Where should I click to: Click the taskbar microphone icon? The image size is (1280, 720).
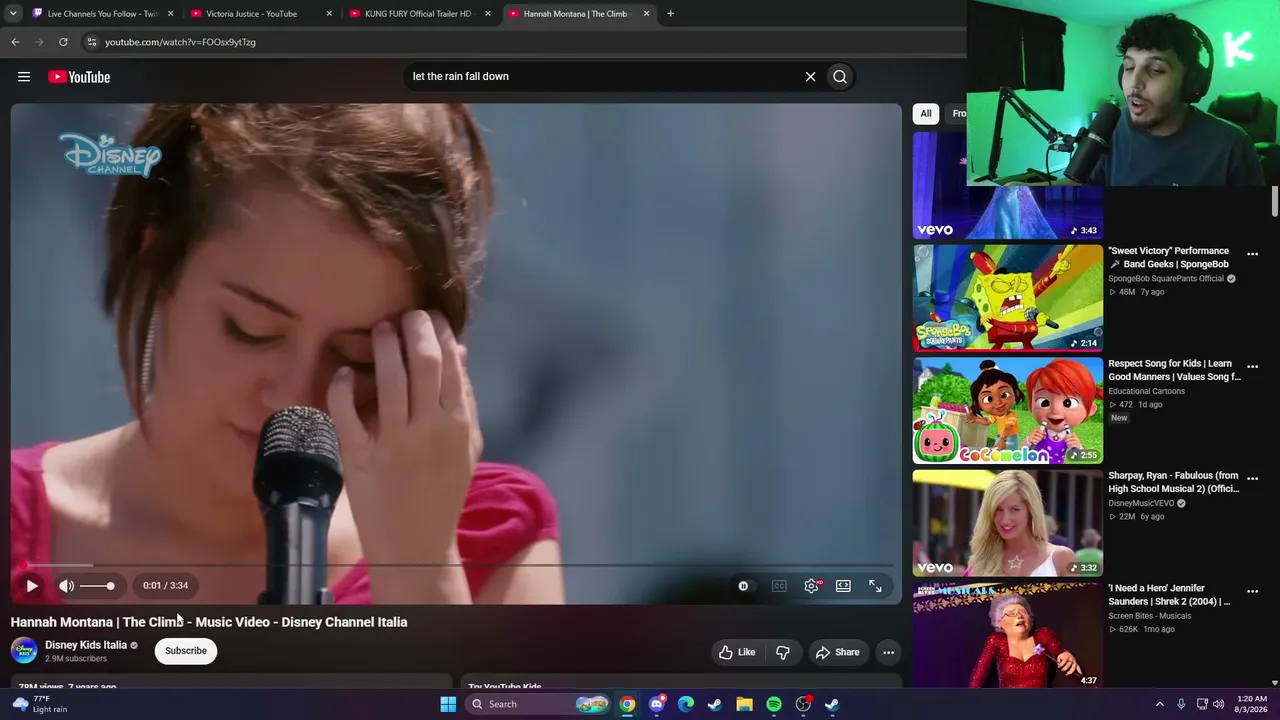click(1181, 704)
